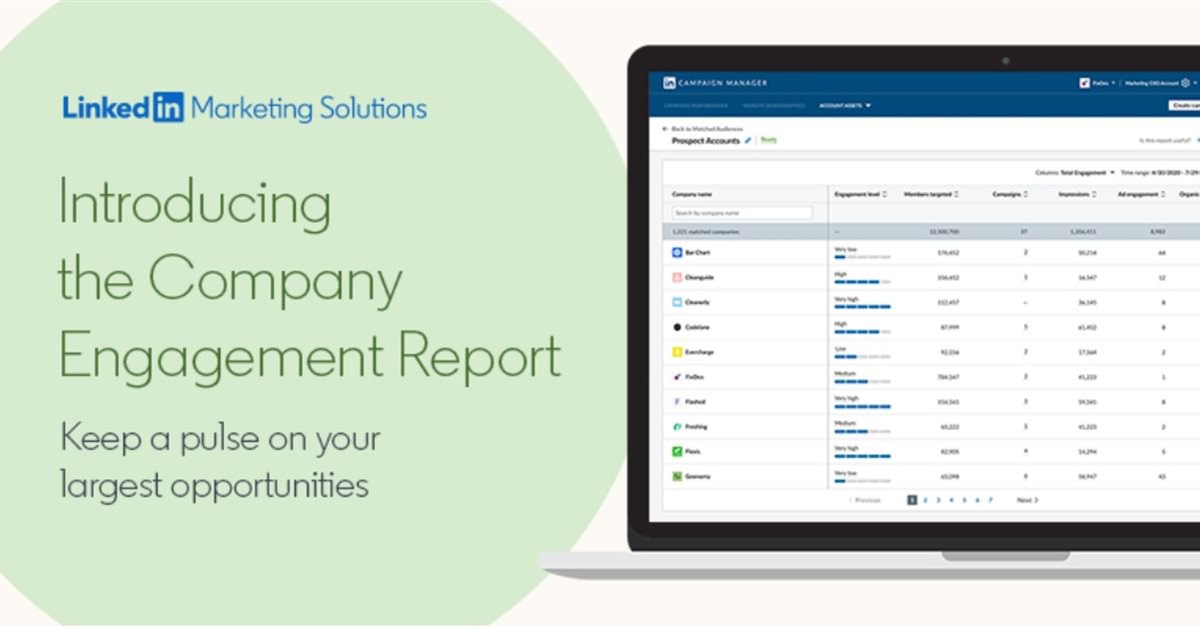Select the Cleanguide company name

click(x=700, y=277)
